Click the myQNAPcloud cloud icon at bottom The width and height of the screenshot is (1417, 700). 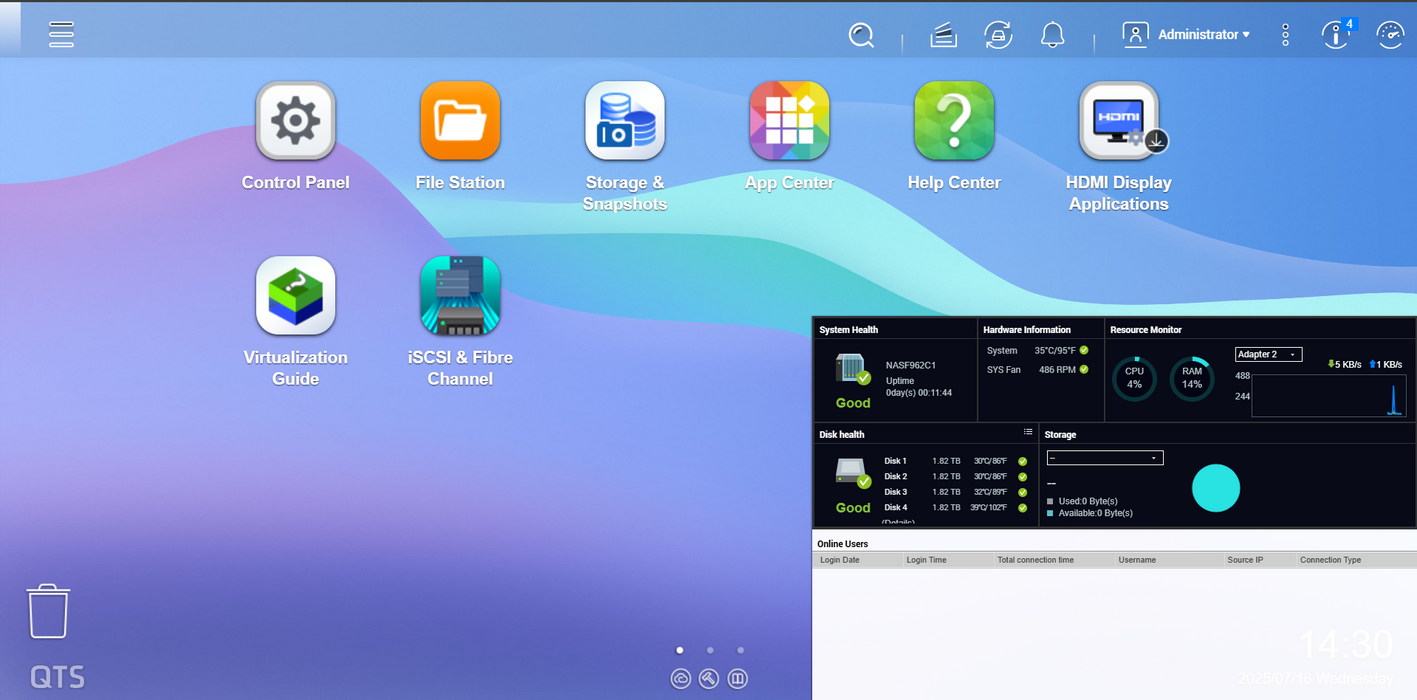tap(681, 679)
